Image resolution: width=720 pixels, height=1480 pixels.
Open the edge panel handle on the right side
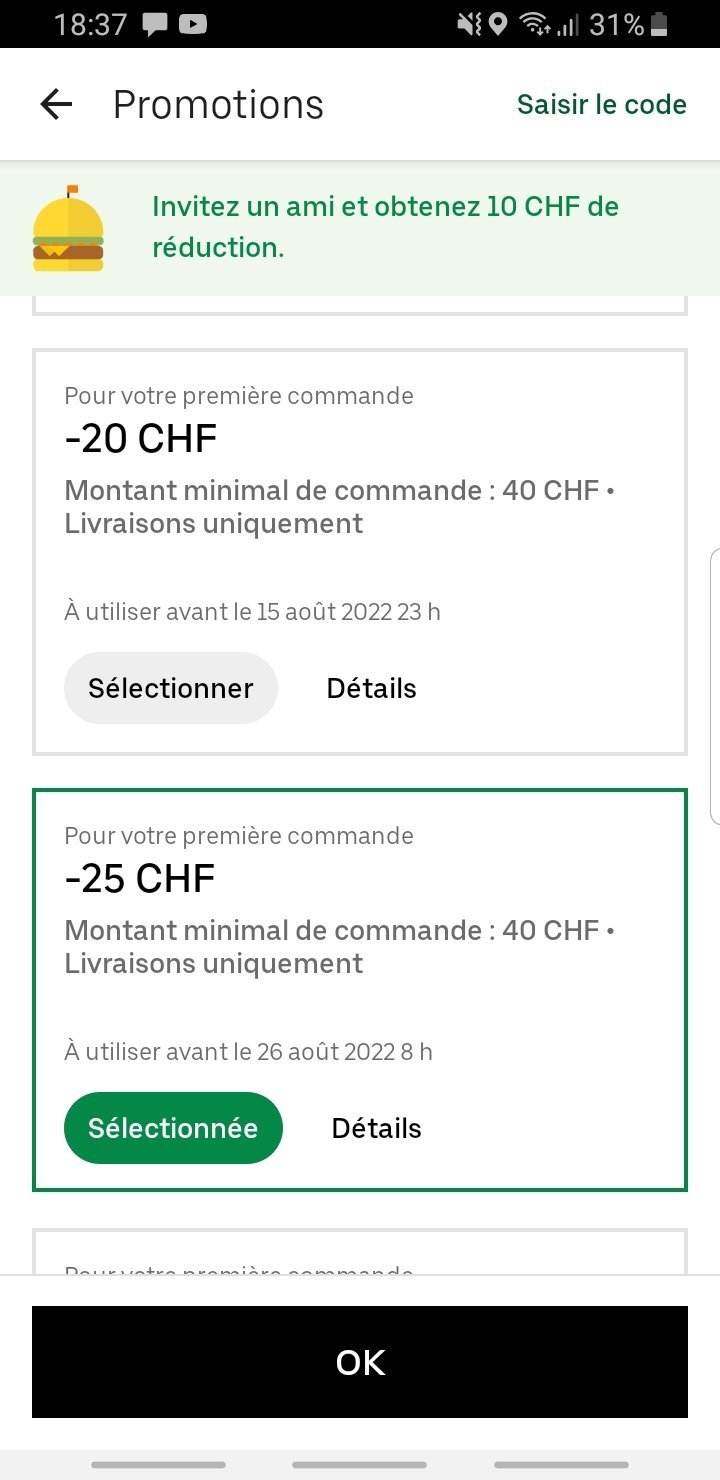pos(714,686)
